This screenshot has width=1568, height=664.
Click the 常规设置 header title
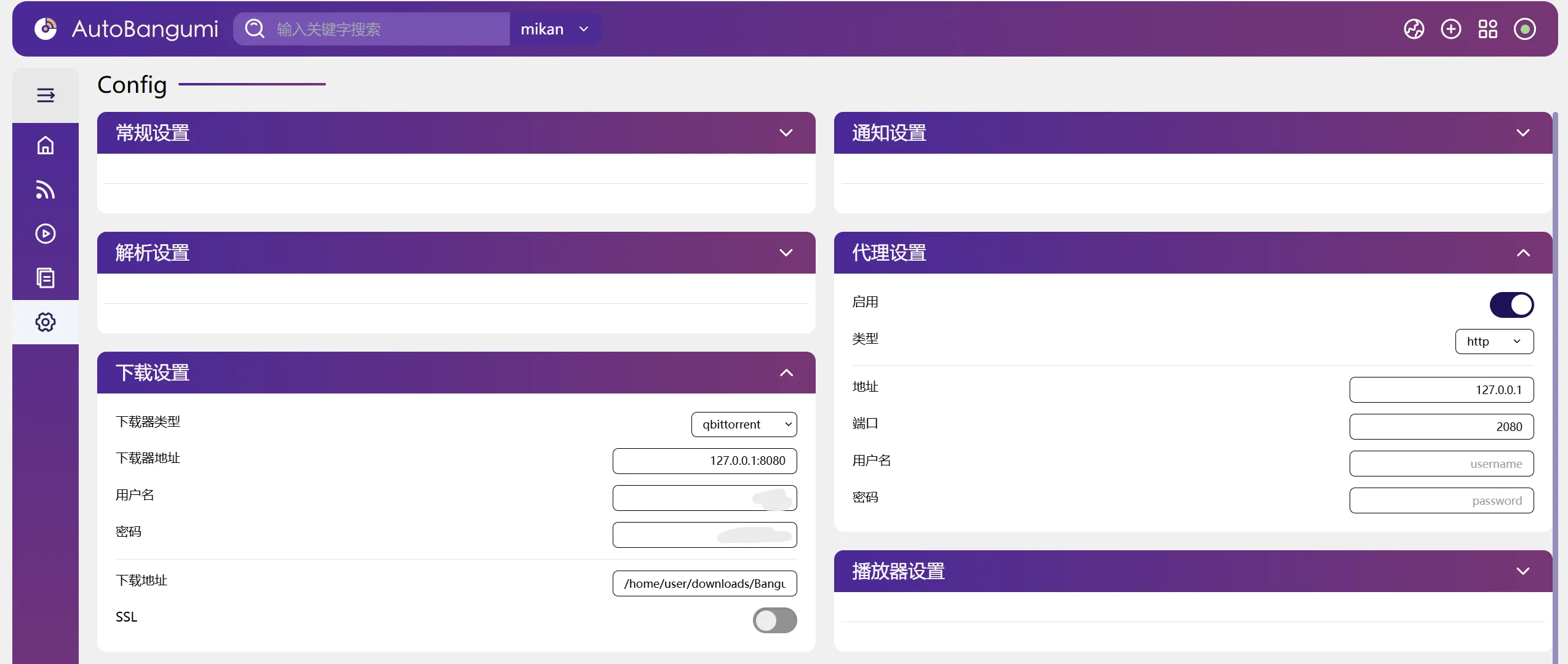(x=153, y=133)
